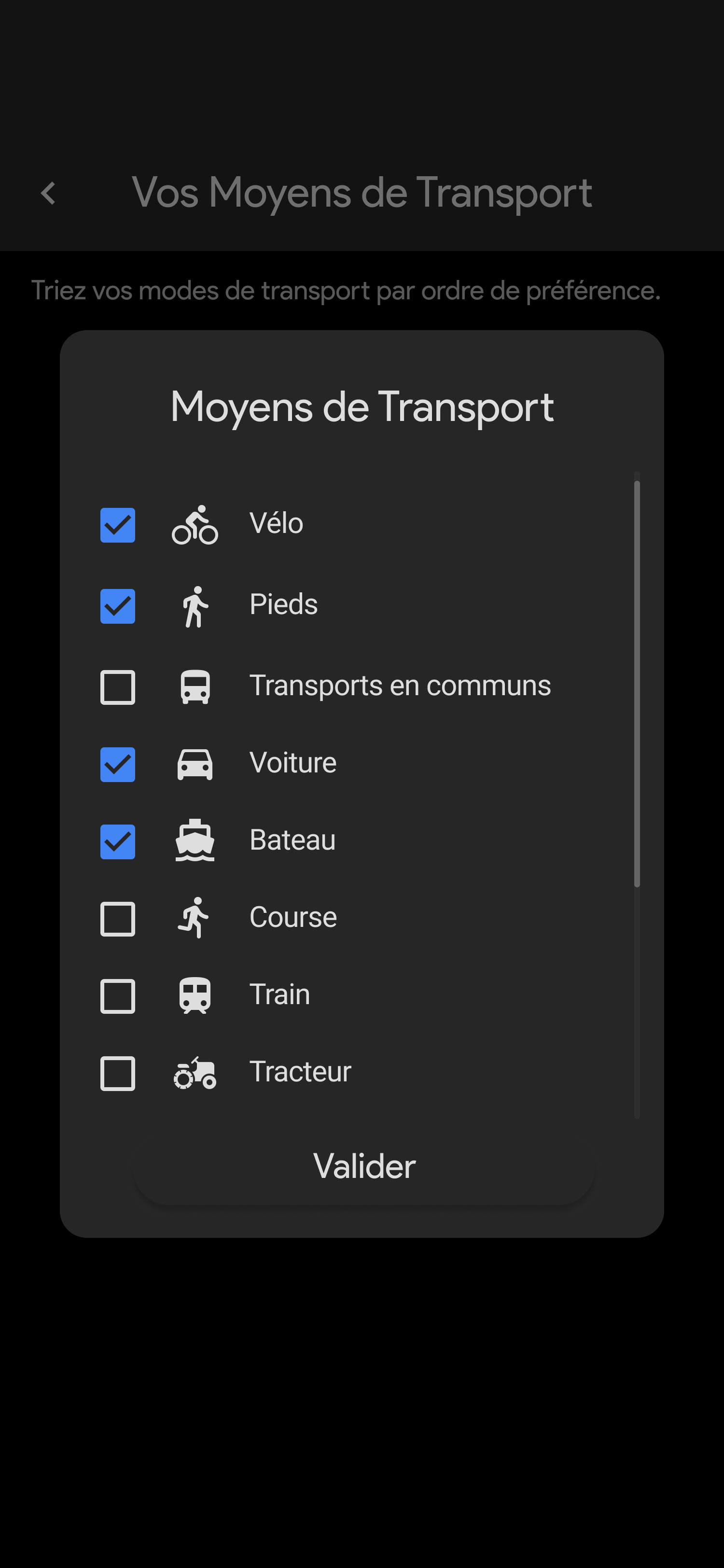Tap the Voiture text label
The height and width of the screenshot is (1568, 724).
tap(292, 763)
